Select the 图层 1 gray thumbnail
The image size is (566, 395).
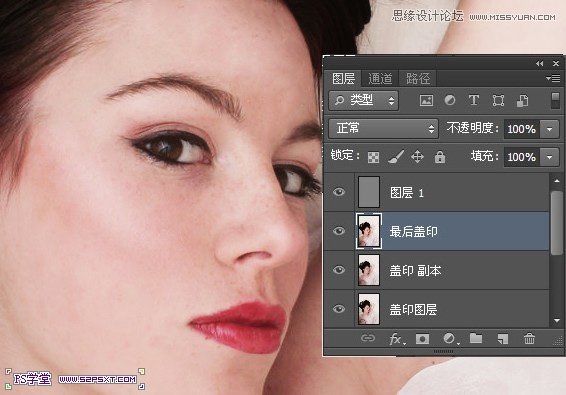click(369, 192)
